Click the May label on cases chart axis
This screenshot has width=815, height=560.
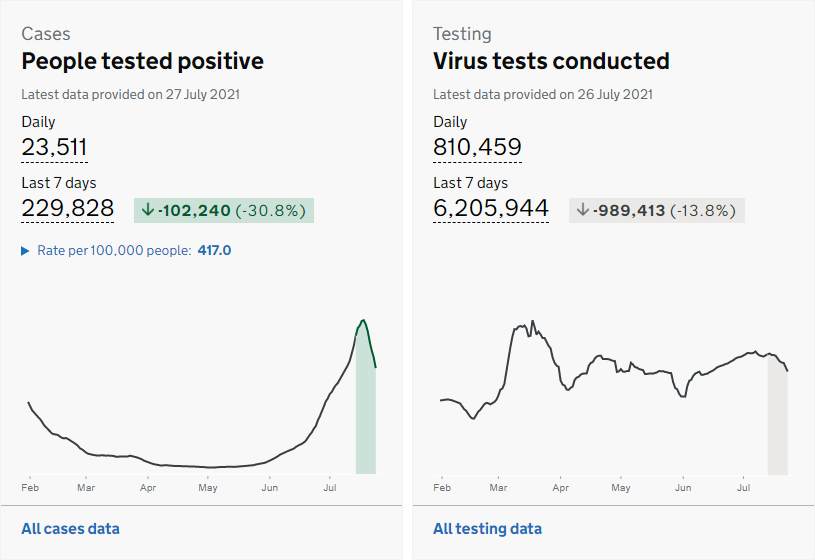pyautogui.click(x=208, y=488)
